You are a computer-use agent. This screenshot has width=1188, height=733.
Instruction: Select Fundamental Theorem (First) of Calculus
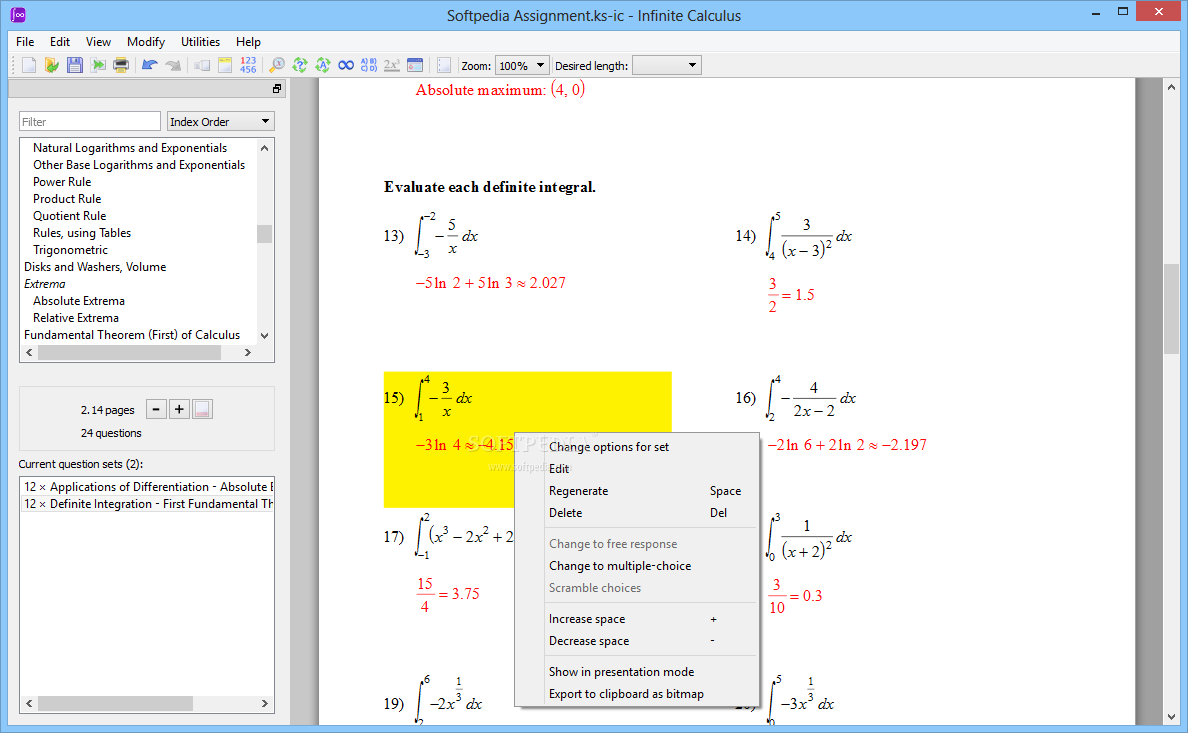pyautogui.click(x=132, y=334)
